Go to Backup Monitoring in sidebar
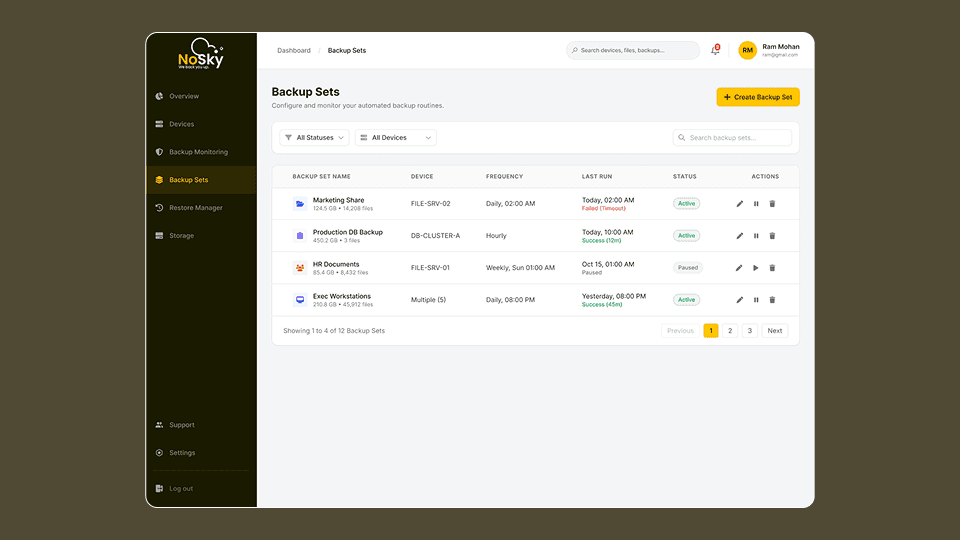 (198, 152)
